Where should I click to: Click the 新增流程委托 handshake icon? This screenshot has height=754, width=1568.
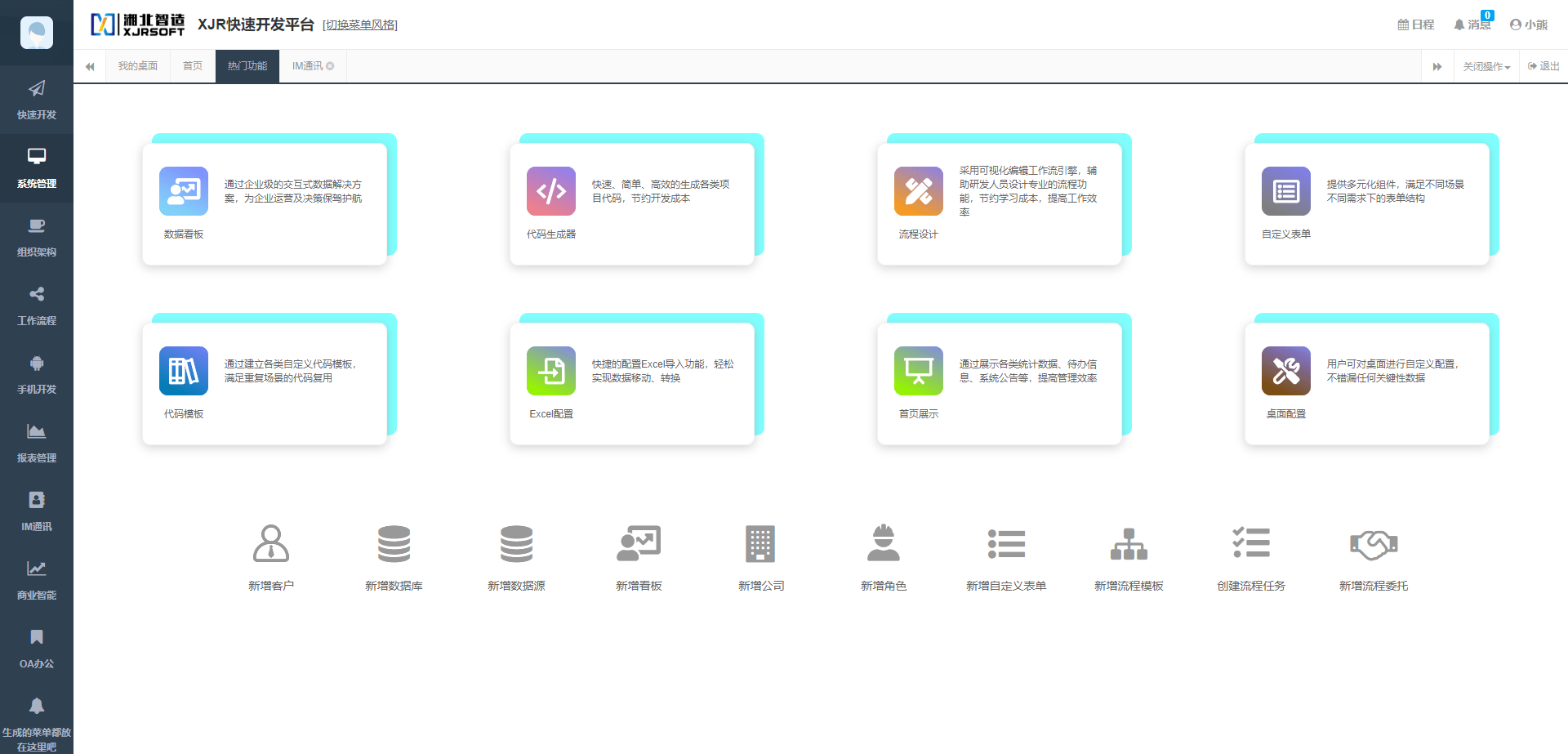point(1374,544)
